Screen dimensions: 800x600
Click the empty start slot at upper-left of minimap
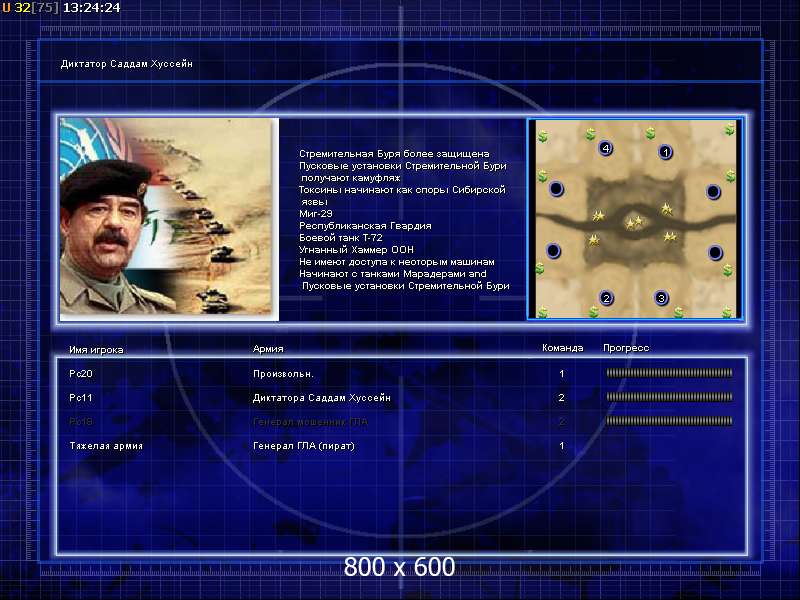(x=556, y=189)
